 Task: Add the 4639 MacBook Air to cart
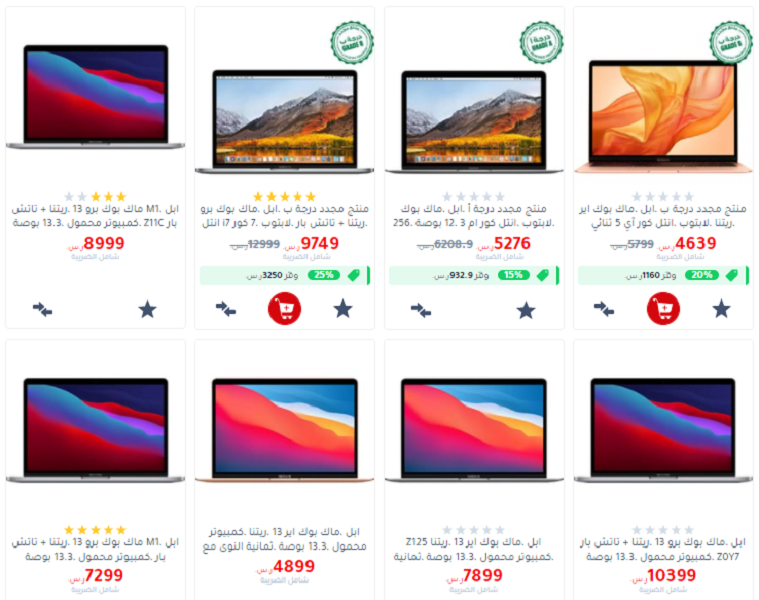click(663, 309)
